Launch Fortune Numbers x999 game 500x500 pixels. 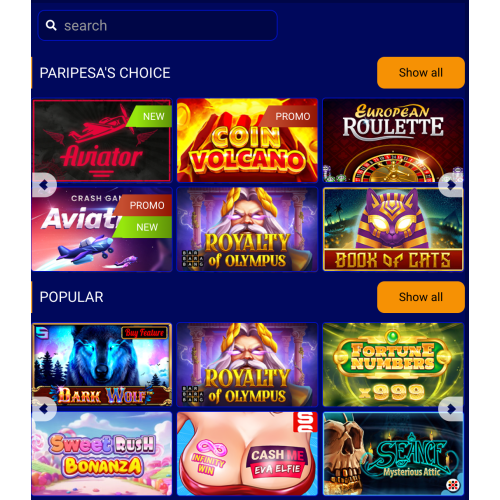click(393, 365)
